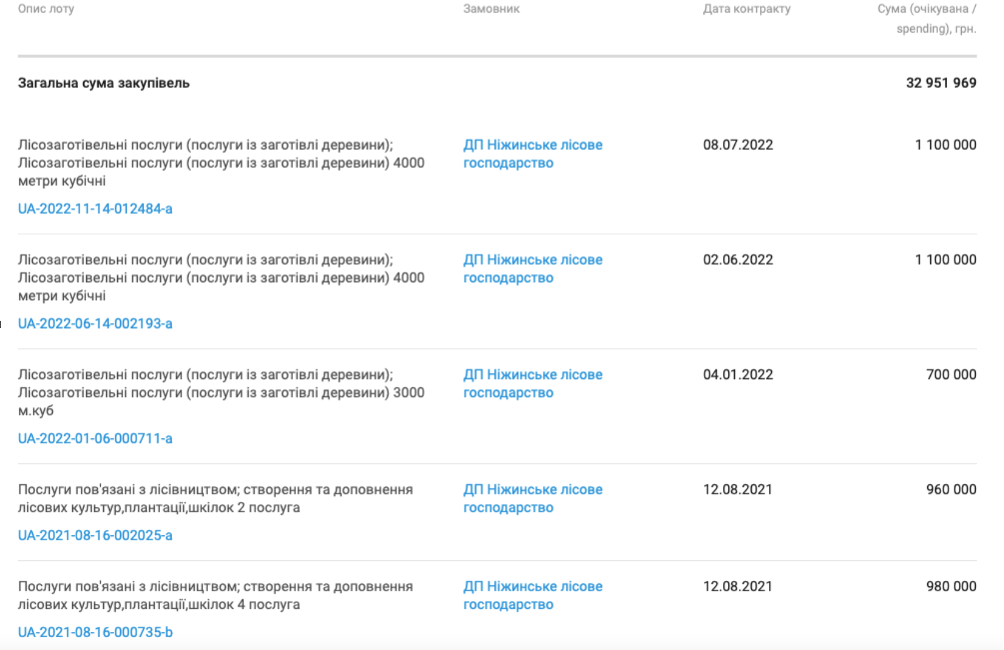Open tender link UA-2022-06-14-002193-a
Screen dimensions: 1004x650
point(95,324)
